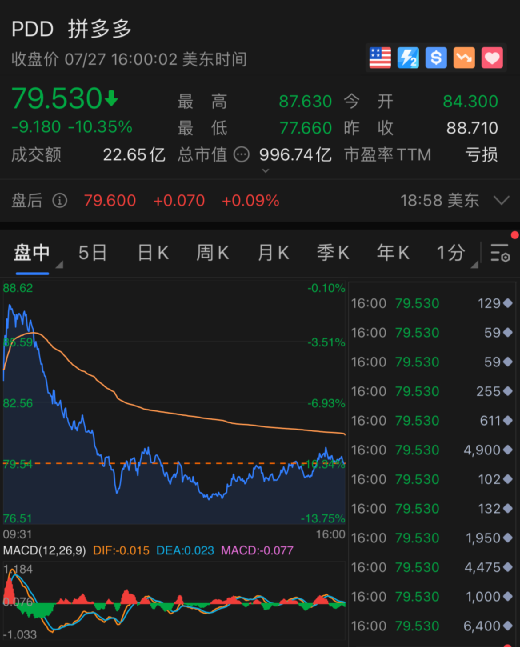Tap the 最高 value 87.630
Screen dimensions: 520x647
[x=305, y=102]
